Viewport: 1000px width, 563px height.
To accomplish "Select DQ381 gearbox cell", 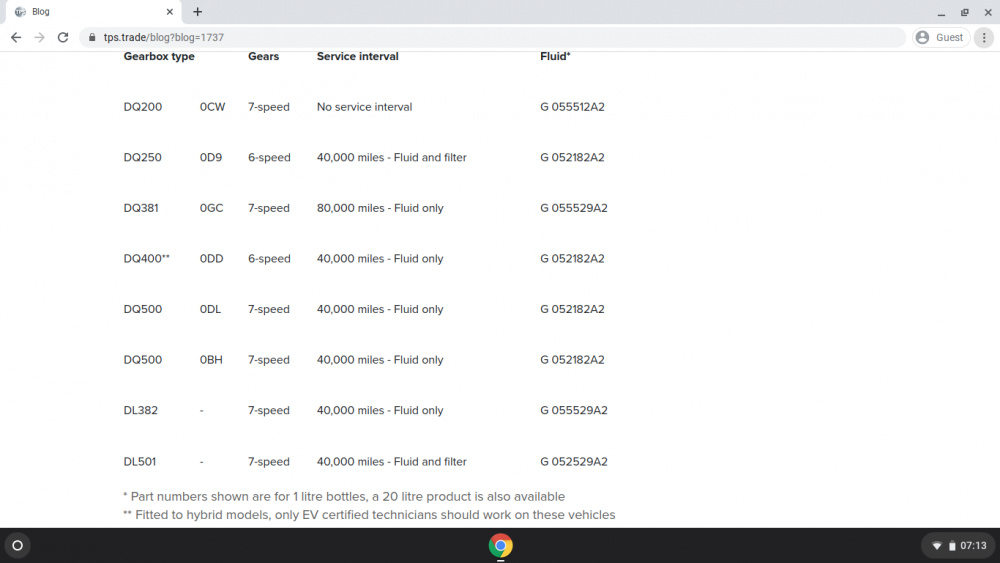I will click(x=141, y=208).
